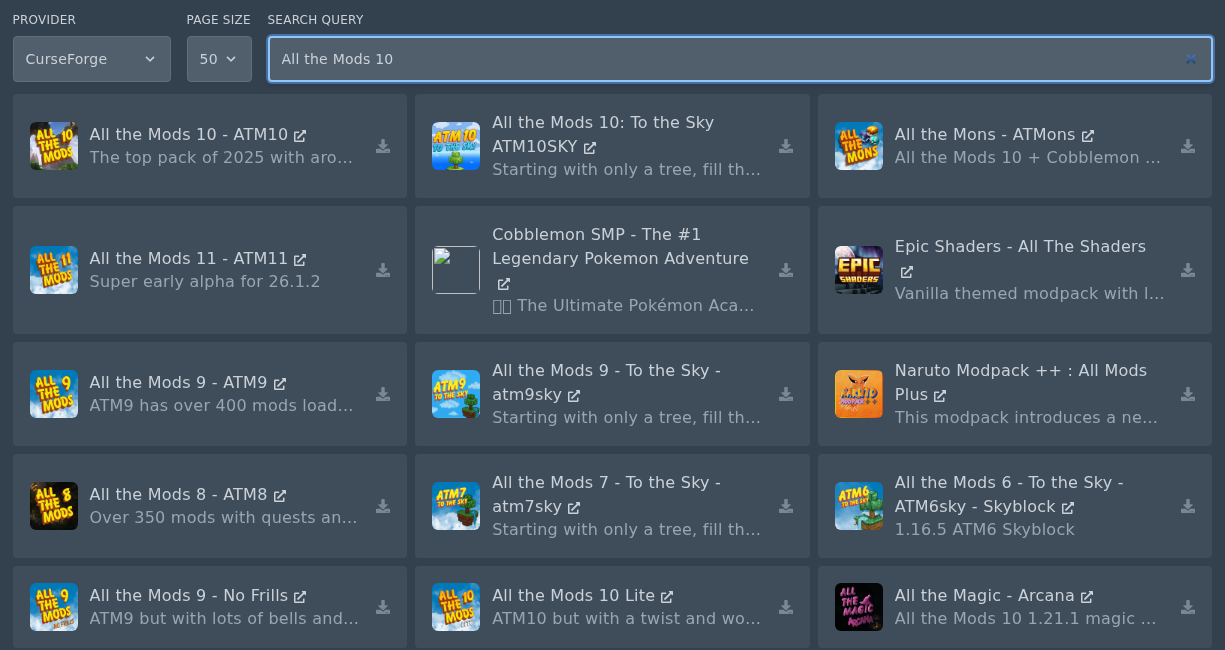Screen dimensions: 1225x650
Task: Select '1.16.5 ATM6 Skyblock' description text
Action: [985, 530]
